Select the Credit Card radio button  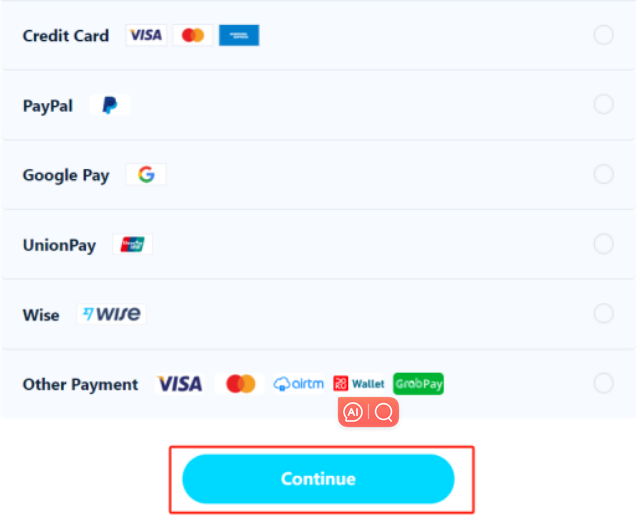coord(603,35)
